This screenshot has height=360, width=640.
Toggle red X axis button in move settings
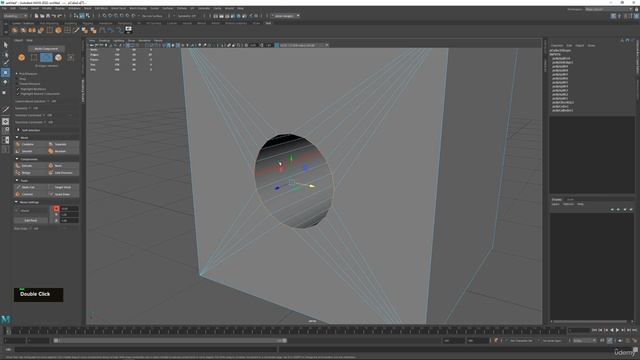click(56, 209)
